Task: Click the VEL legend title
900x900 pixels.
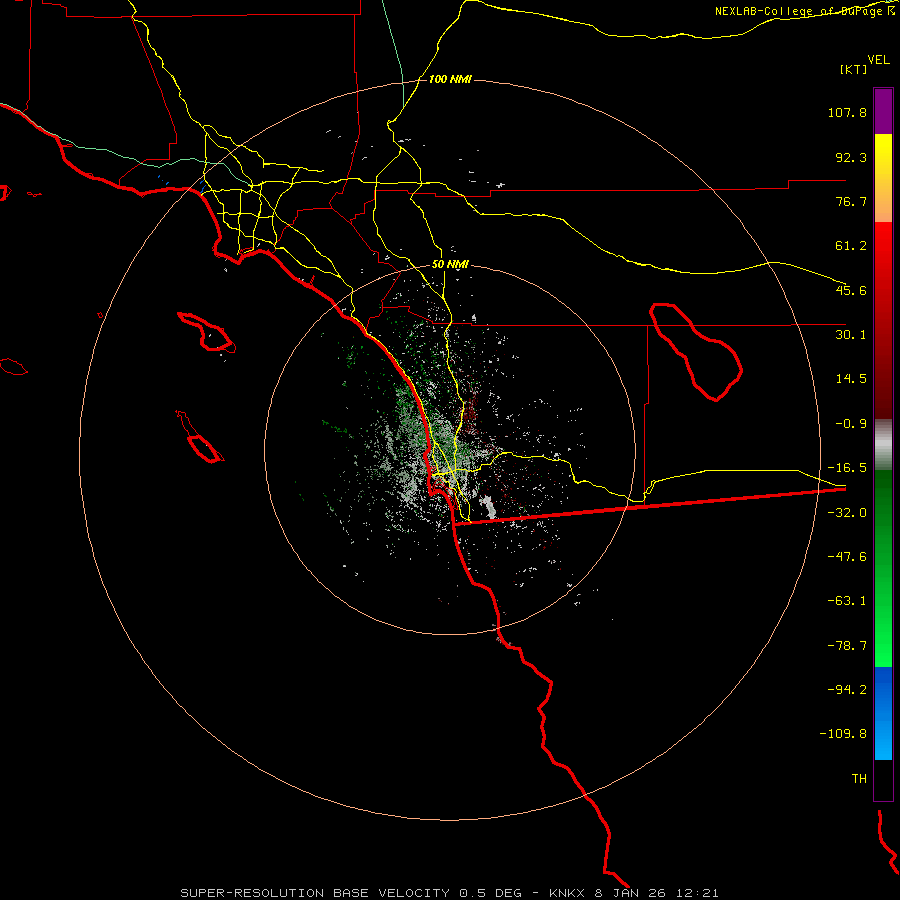Action: pos(878,60)
